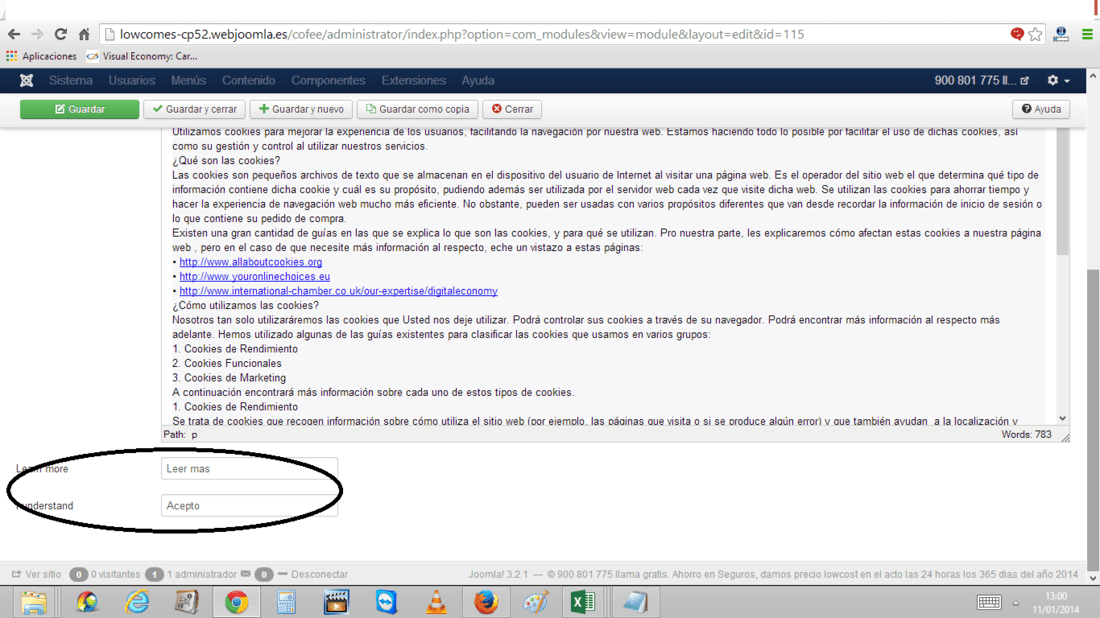Open video clapperboard app from taskbar

click(x=336, y=603)
